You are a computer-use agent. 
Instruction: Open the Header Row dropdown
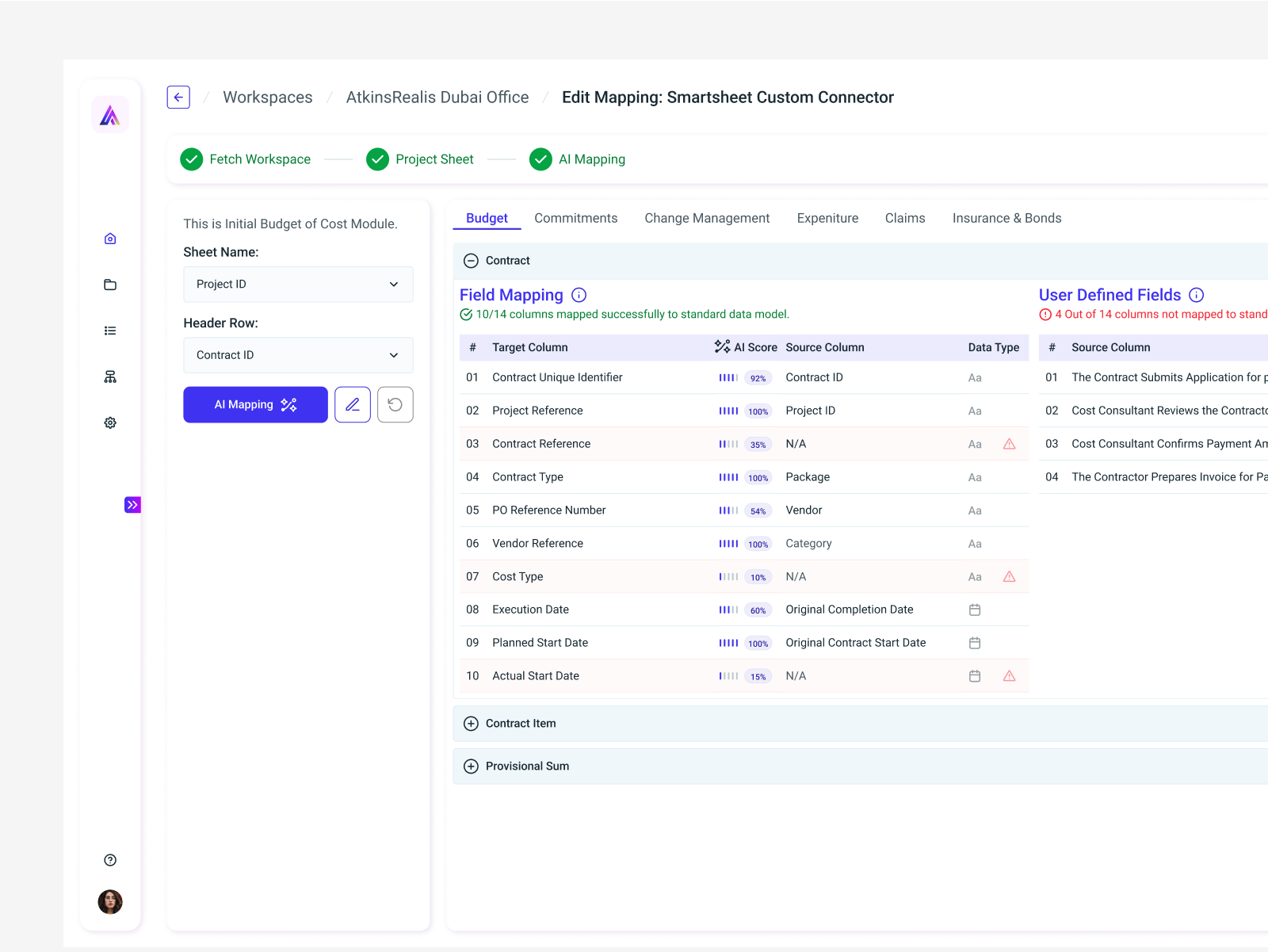tap(298, 355)
